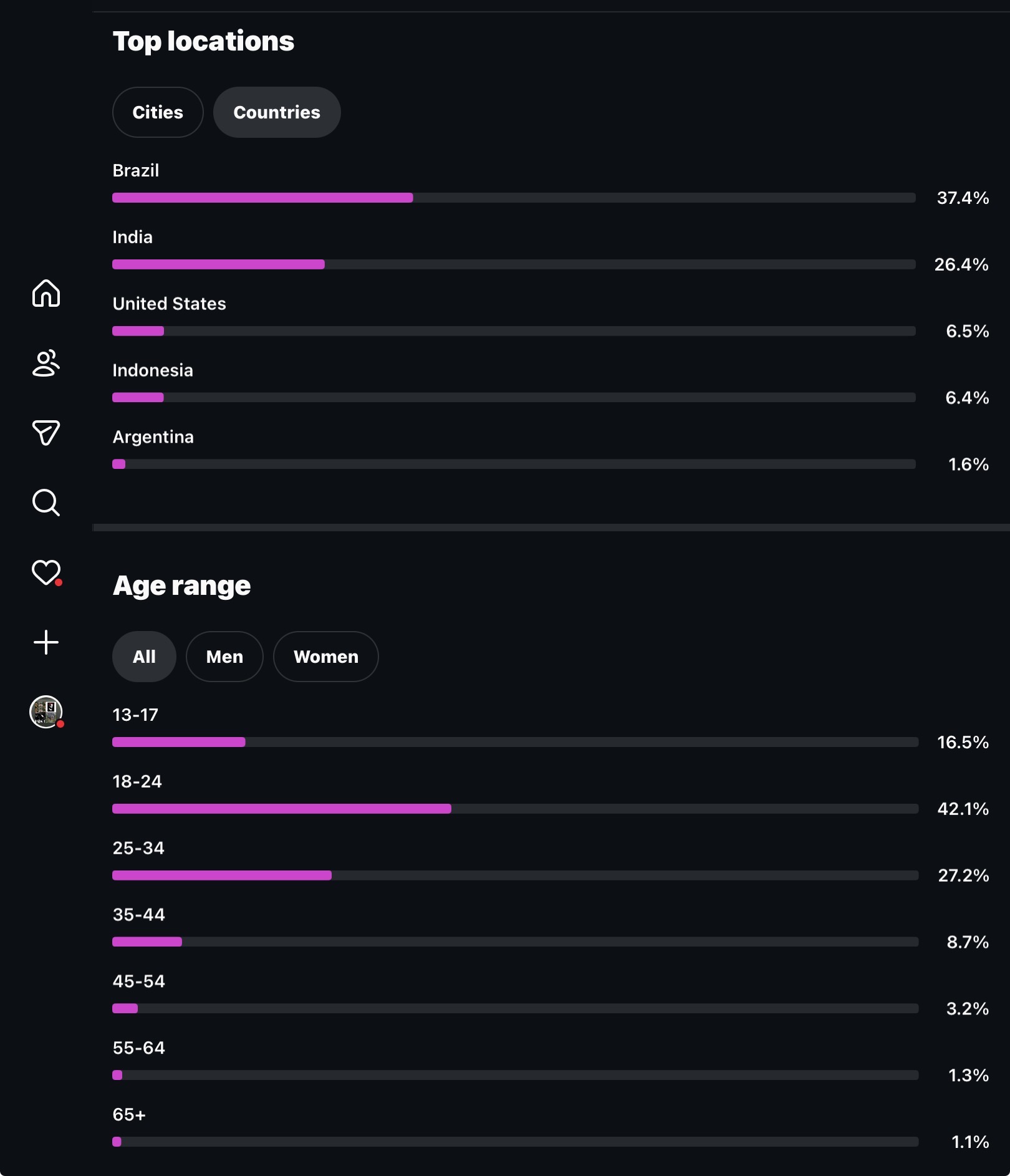Click the 25-34 age bar
This screenshot has width=1010, height=1176.
pos(515,875)
